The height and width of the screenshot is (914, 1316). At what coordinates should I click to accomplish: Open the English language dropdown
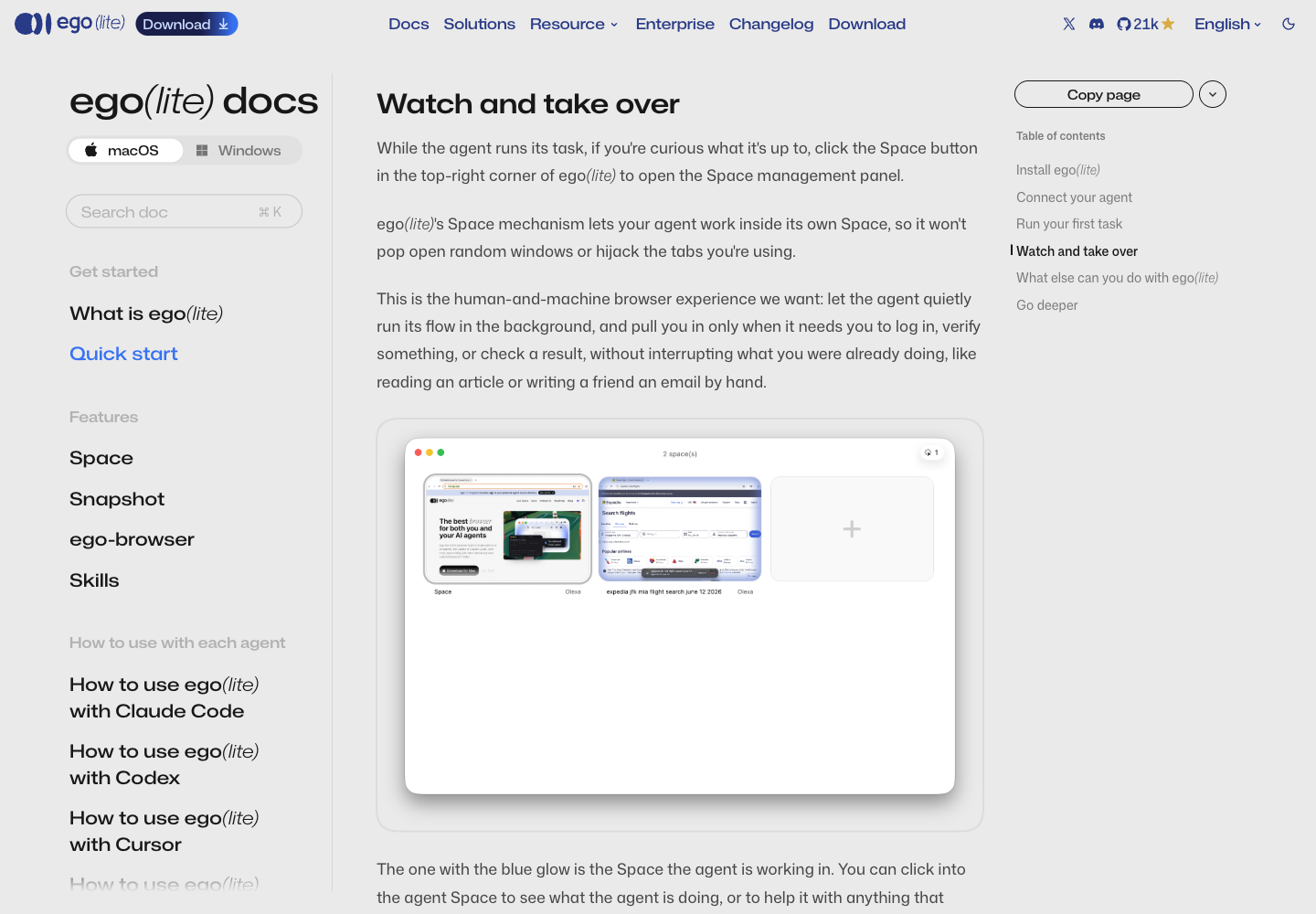[1228, 24]
